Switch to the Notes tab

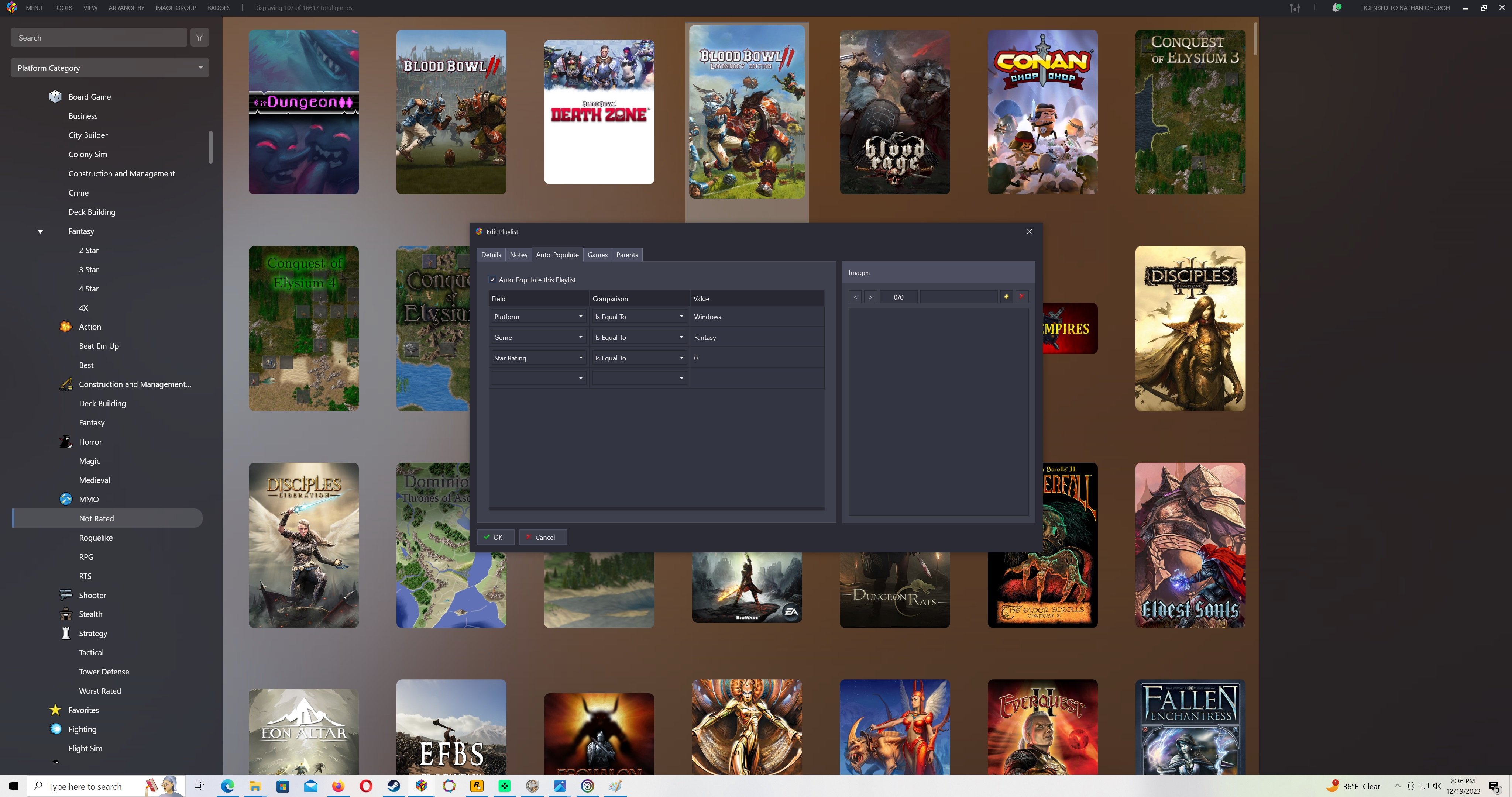tap(518, 255)
